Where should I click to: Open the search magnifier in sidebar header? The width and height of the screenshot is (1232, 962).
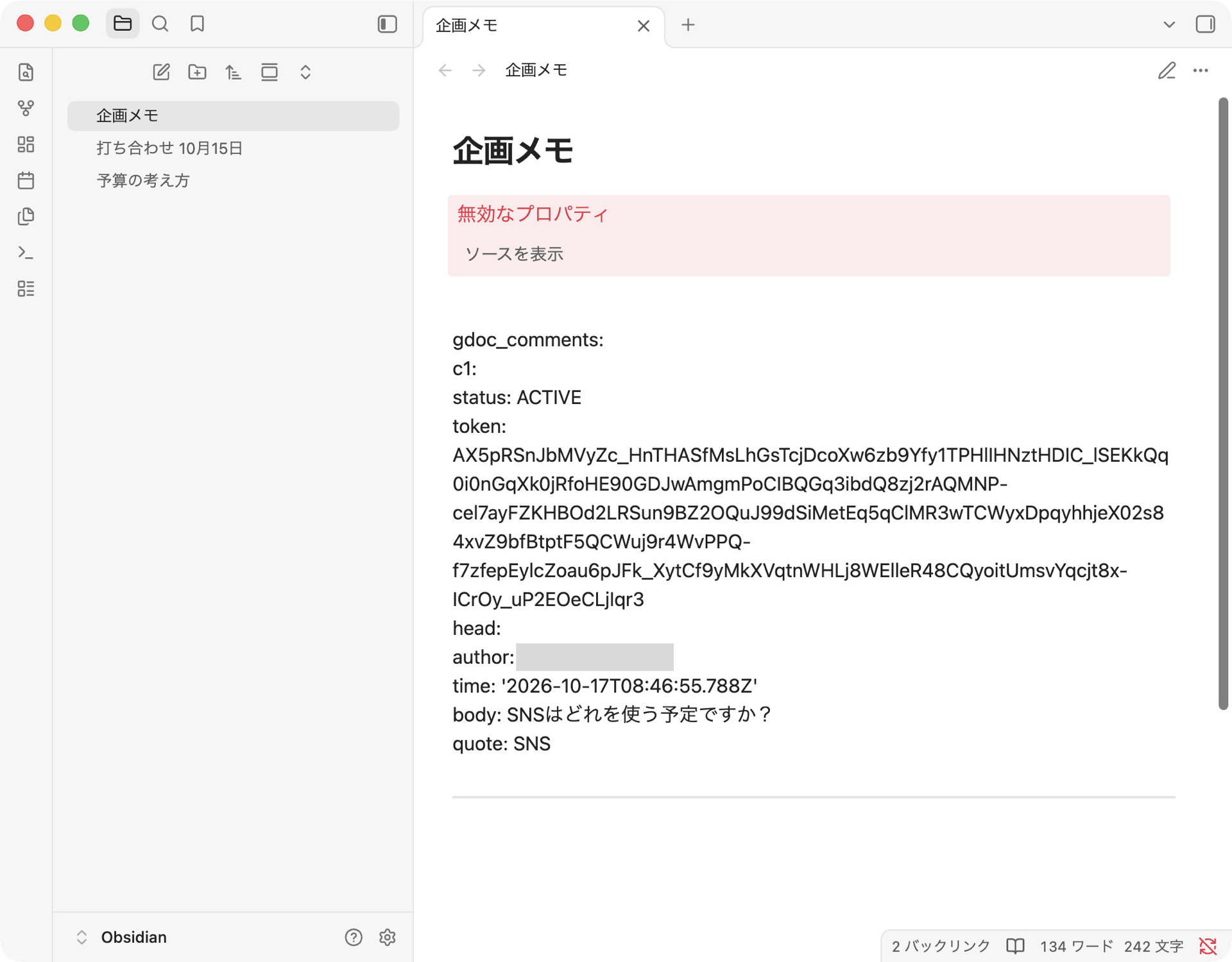tap(160, 24)
